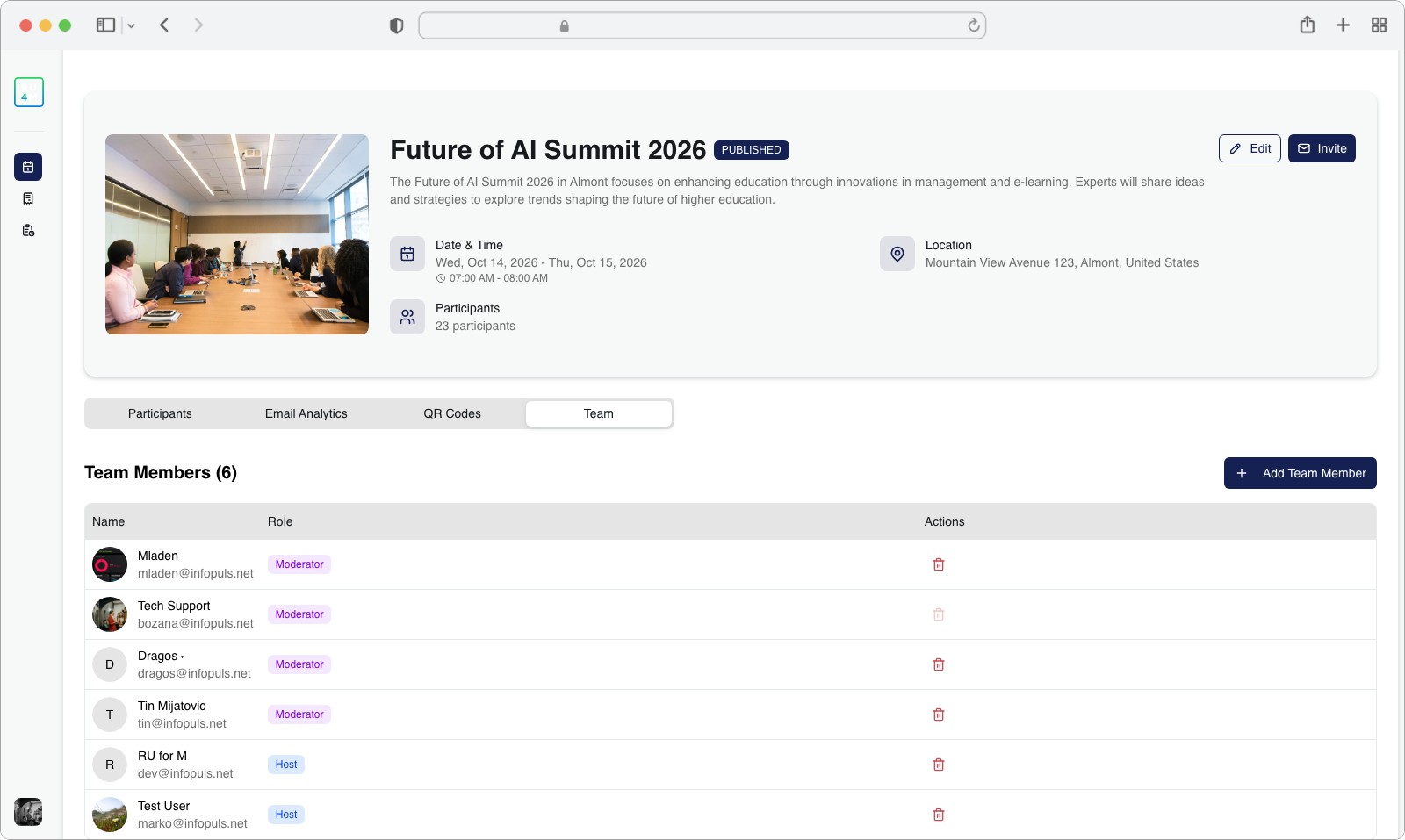Delete RU for M team member
Image resolution: width=1405 pixels, height=840 pixels.
[938, 765]
